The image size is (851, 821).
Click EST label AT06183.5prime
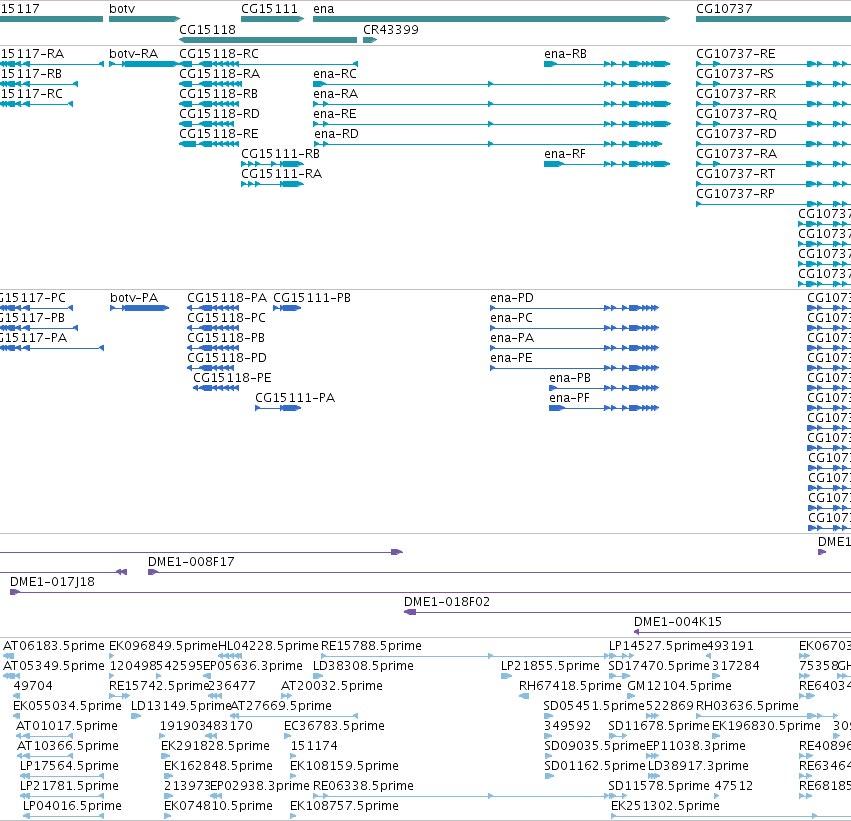click(x=53, y=646)
